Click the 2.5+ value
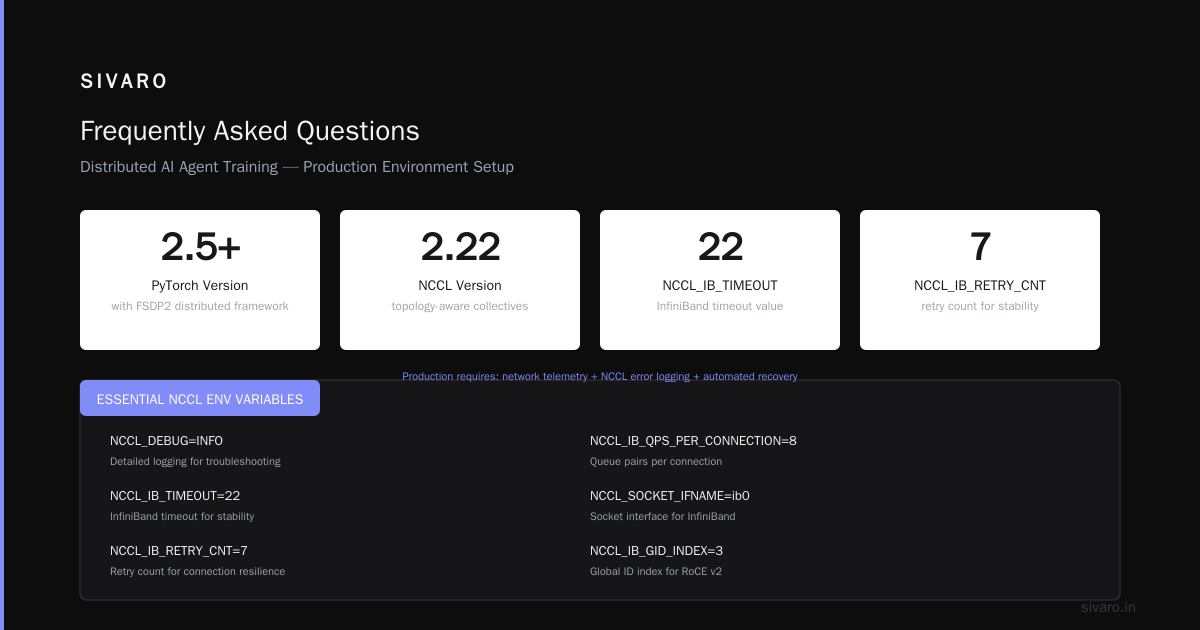This screenshot has height=630, width=1200. coord(200,247)
